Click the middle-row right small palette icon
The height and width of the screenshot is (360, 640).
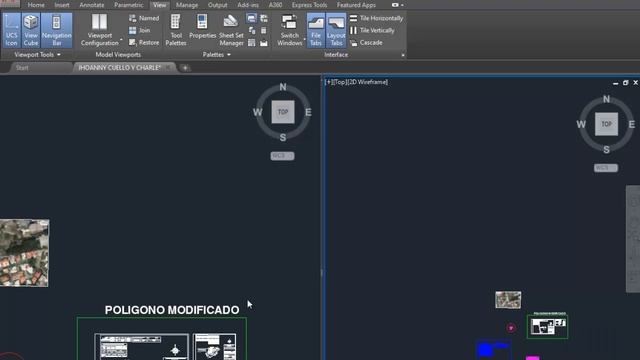coord(264,31)
